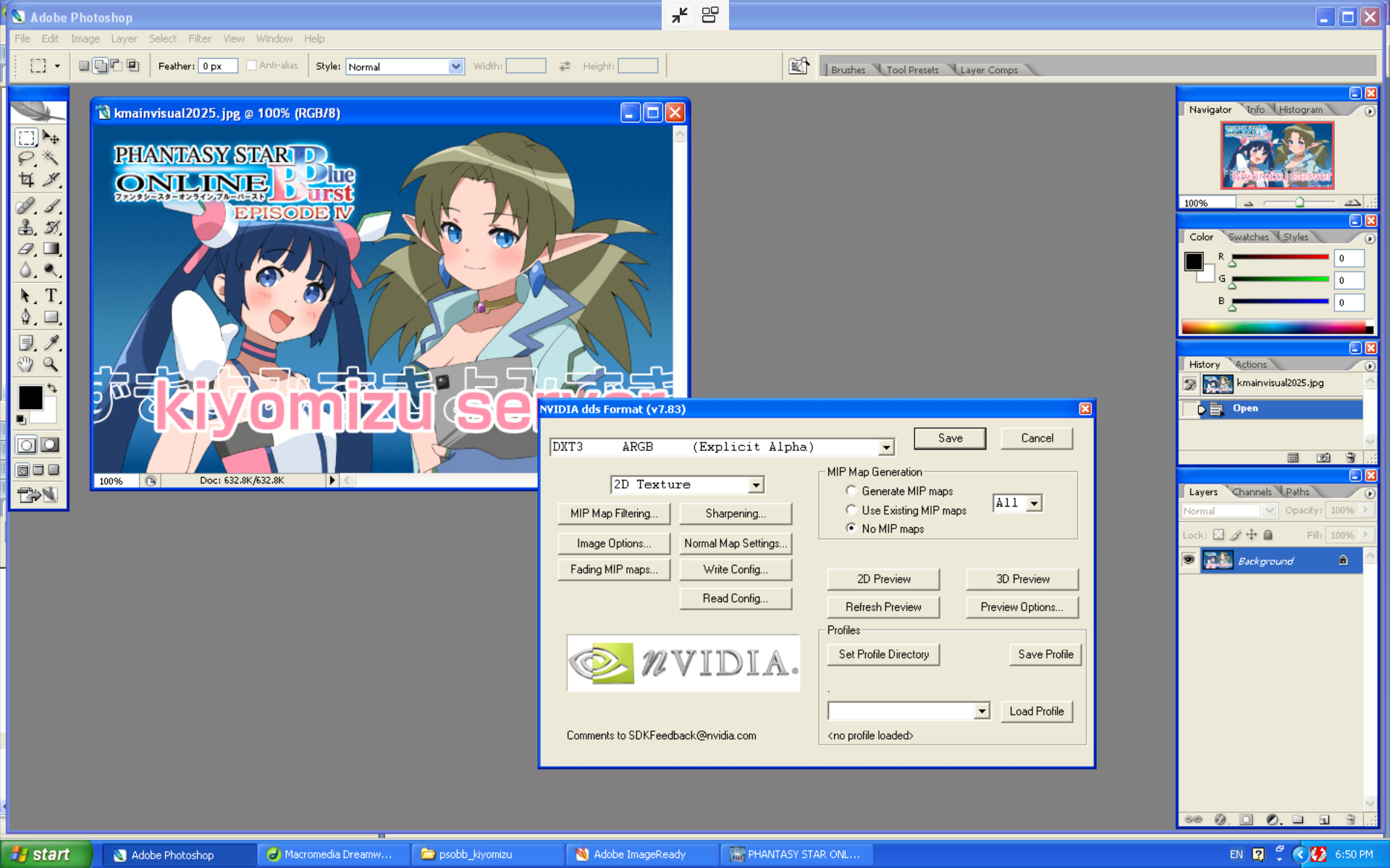Select the Clone Stamp tool
Viewport: 1390px width, 868px height.
pyautogui.click(x=27, y=227)
